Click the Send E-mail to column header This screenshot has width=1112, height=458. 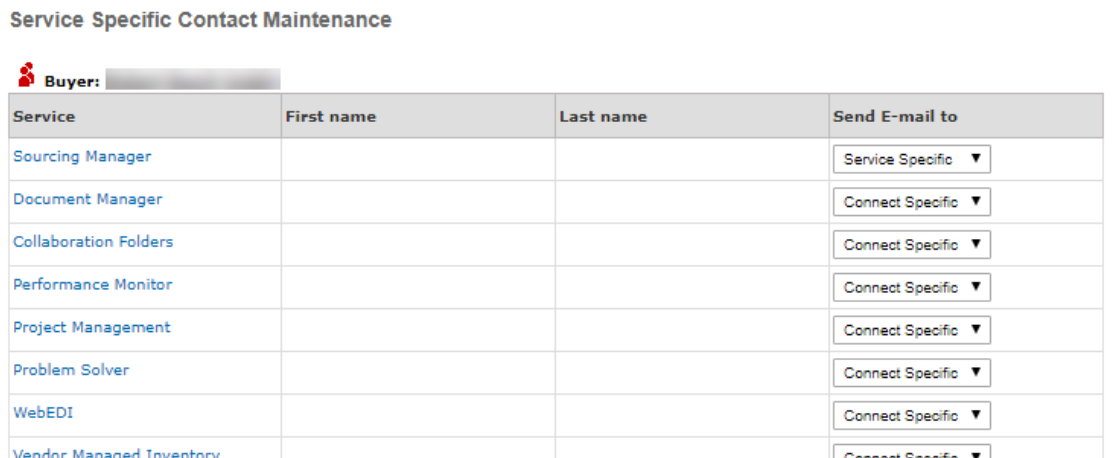895,116
